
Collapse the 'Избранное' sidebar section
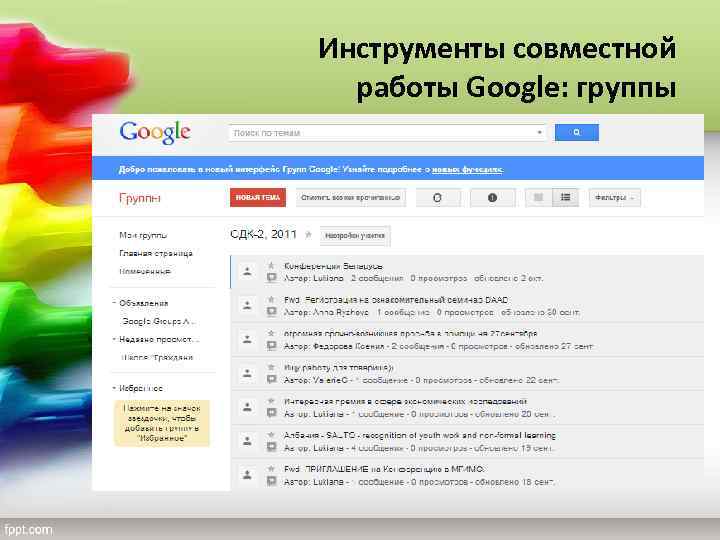(x=114, y=388)
